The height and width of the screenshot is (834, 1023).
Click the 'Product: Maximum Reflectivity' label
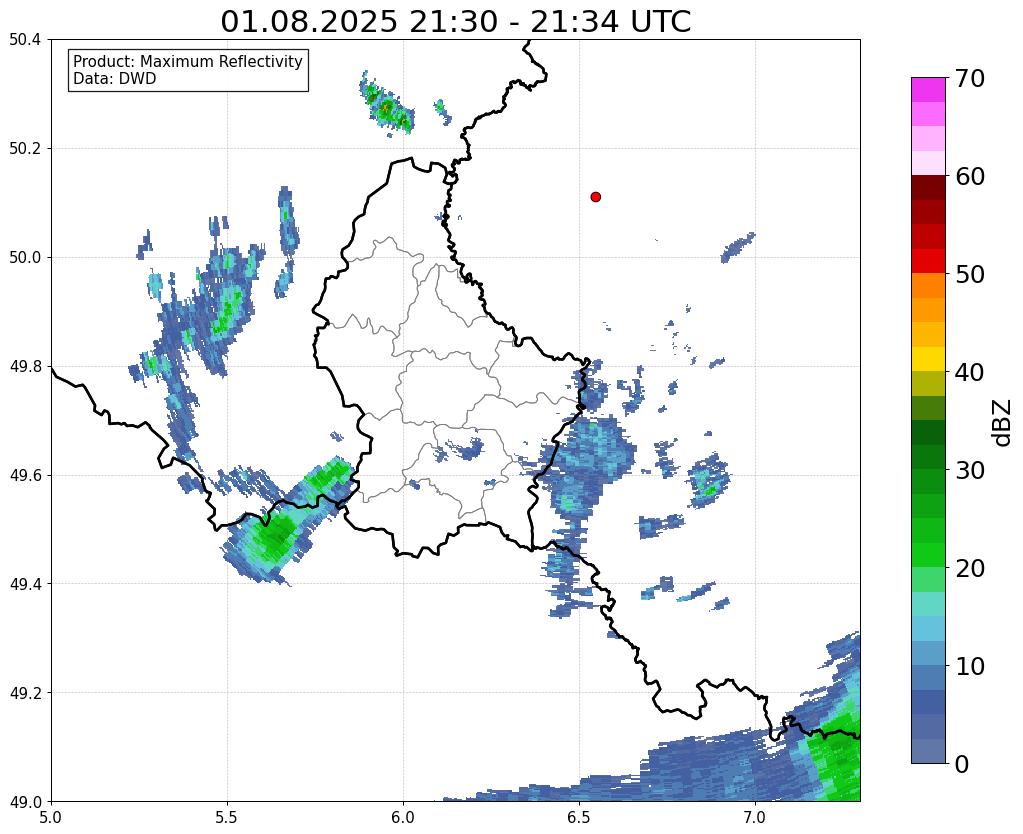point(188,61)
